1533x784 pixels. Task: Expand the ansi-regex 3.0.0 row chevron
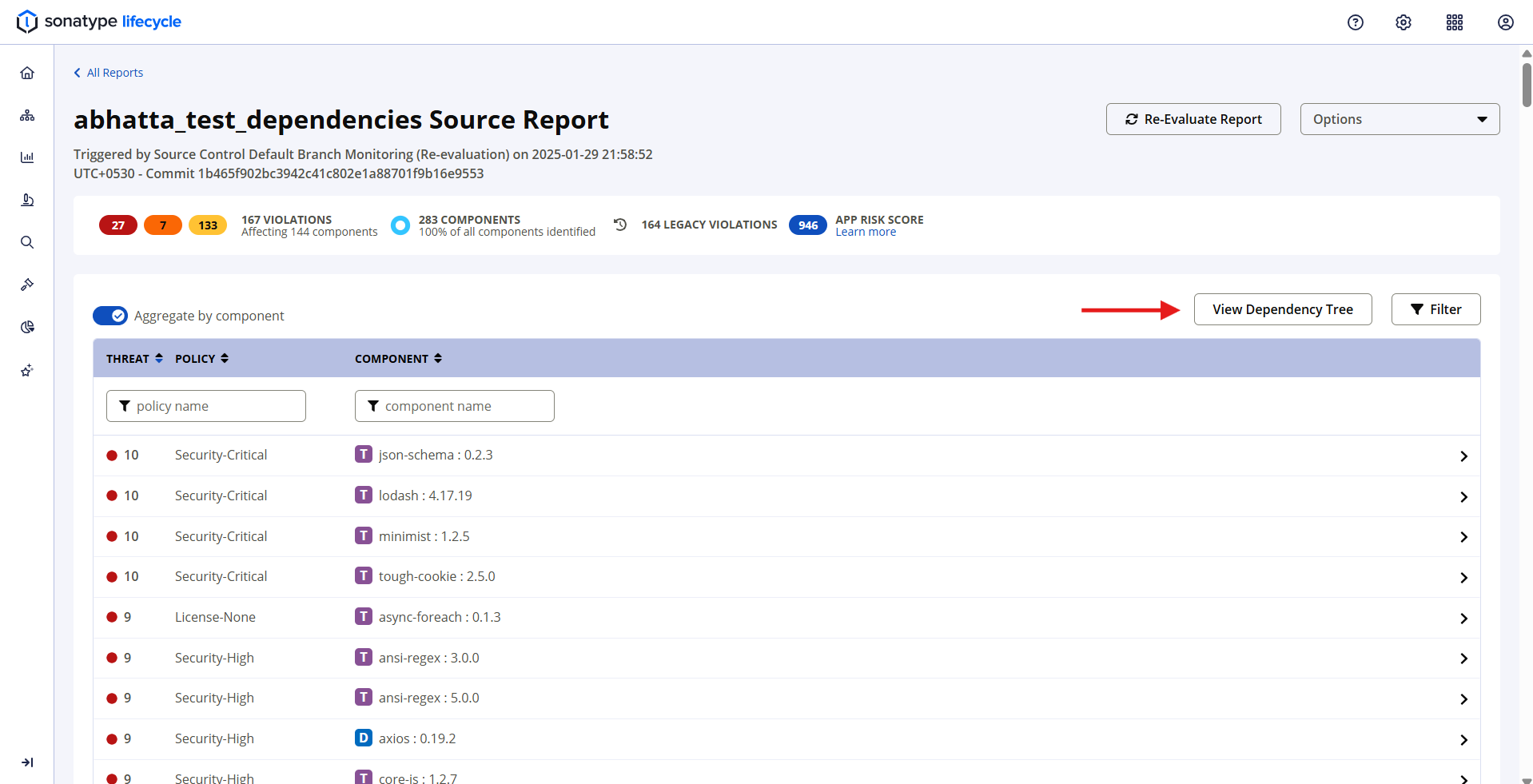[1463, 659]
